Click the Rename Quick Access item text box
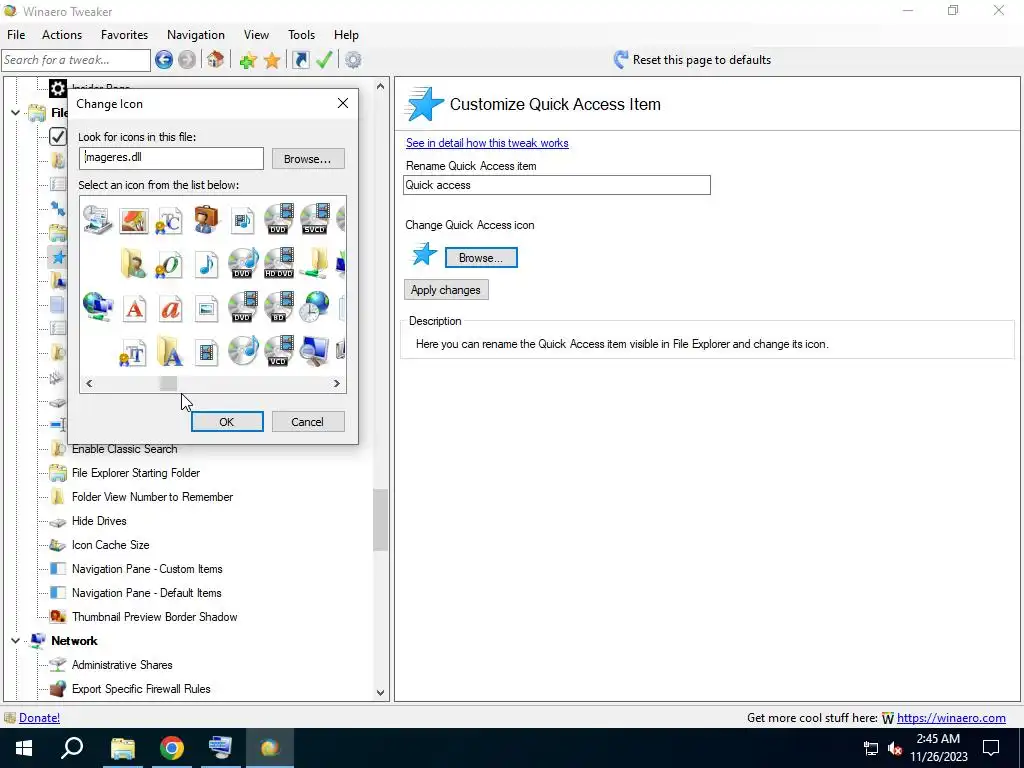The image size is (1024, 768). 556,185
